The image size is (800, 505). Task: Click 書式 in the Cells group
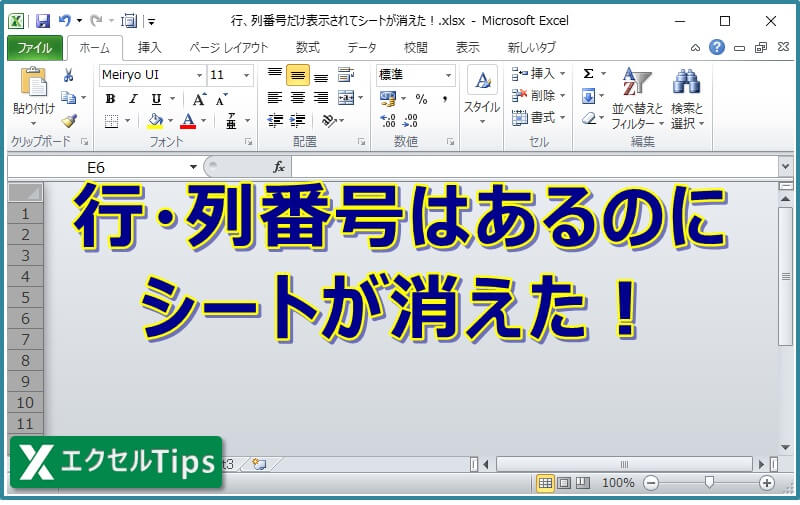pos(538,118)
